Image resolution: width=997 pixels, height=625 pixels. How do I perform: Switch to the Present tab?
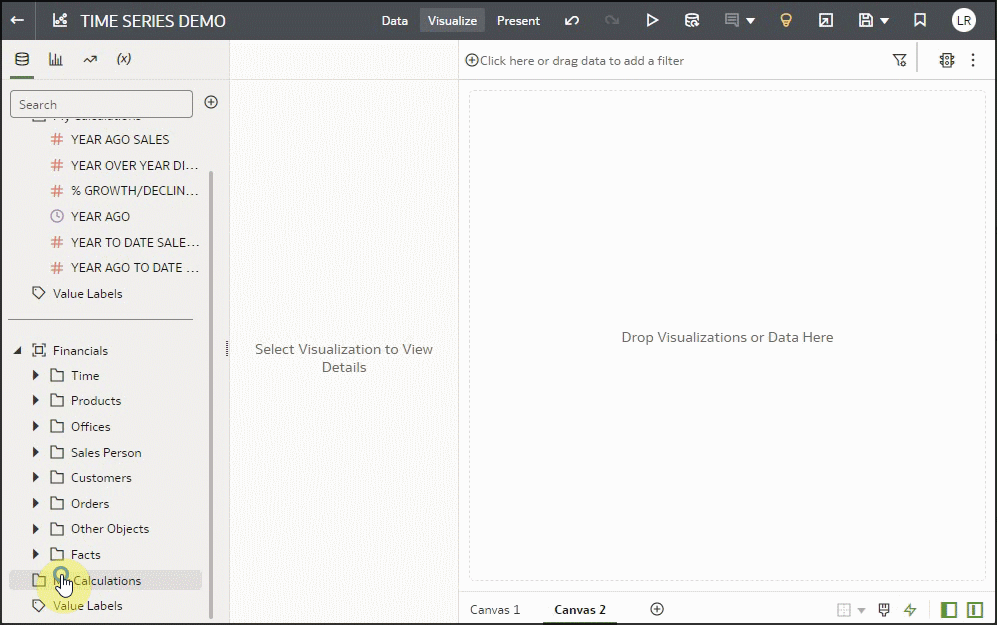tap(518, 20)
